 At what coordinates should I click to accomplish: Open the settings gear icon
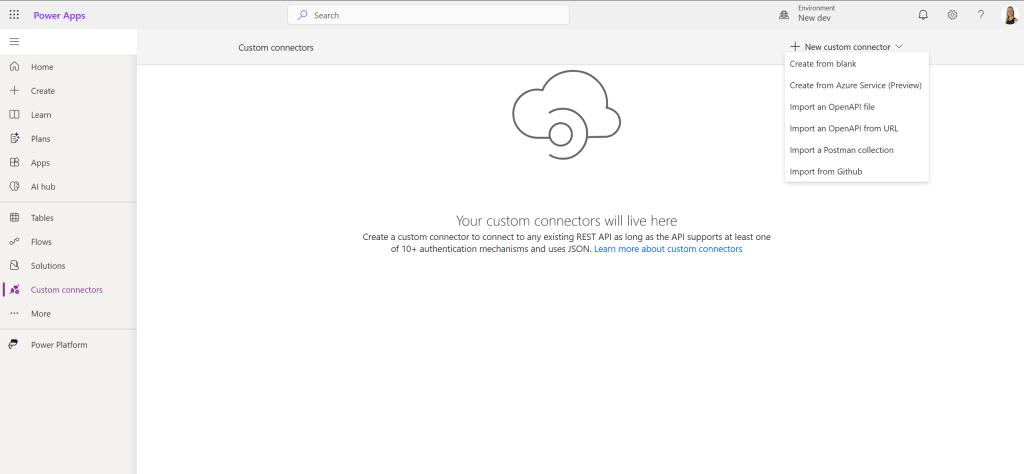(952, 15)
